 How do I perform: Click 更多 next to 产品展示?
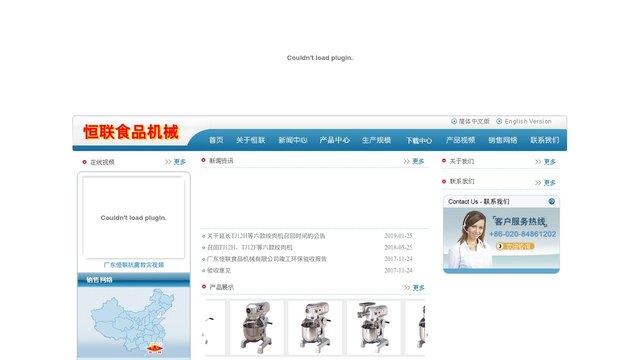419,288
